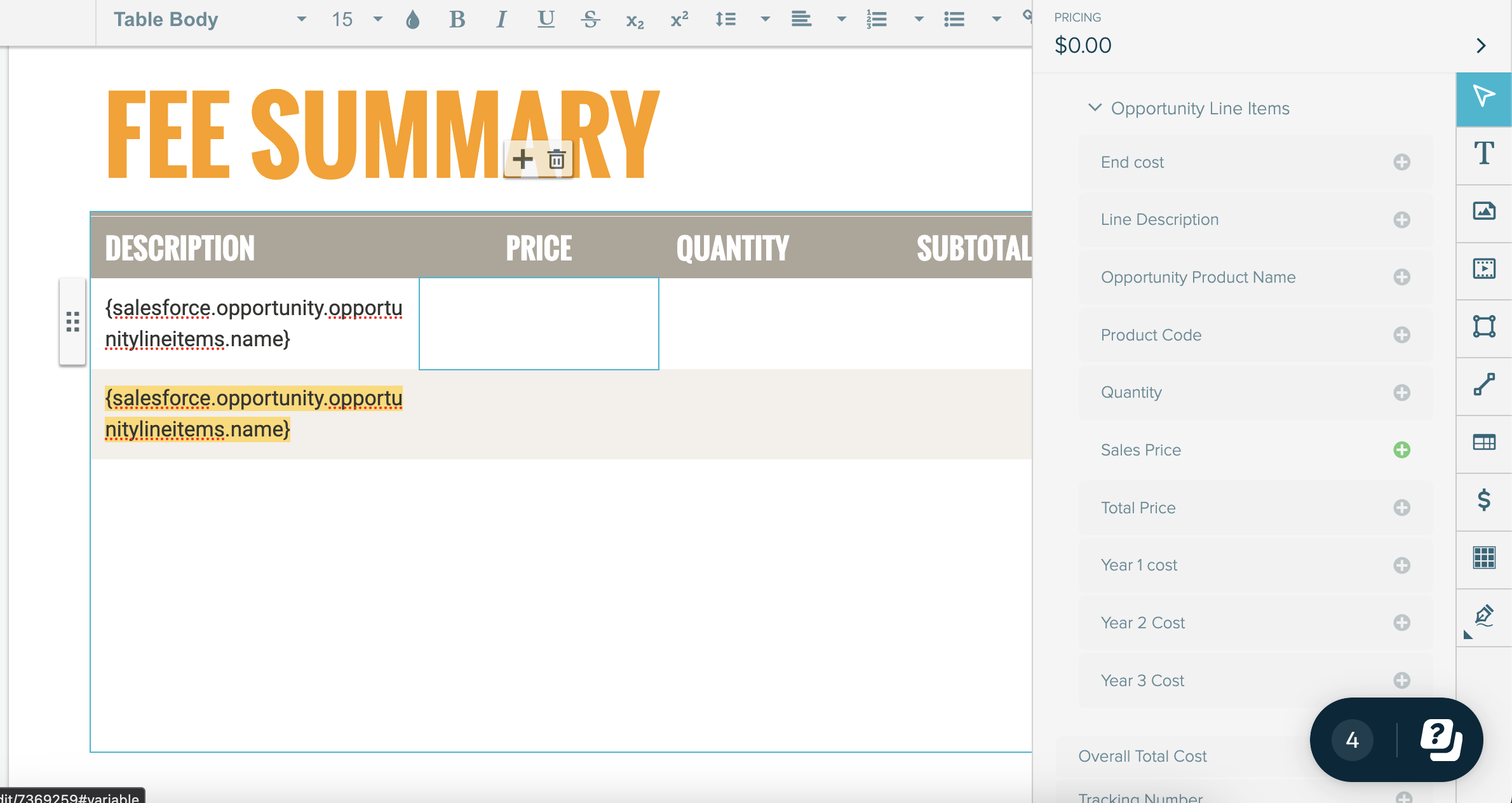
Task: Toggle underline formatting
Action: click(546, 20)
